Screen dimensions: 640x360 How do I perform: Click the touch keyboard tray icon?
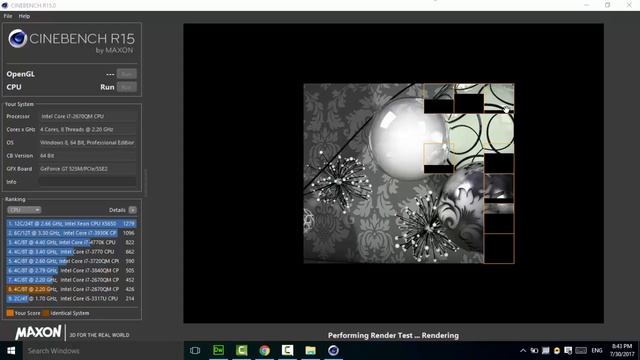point(581,351)
